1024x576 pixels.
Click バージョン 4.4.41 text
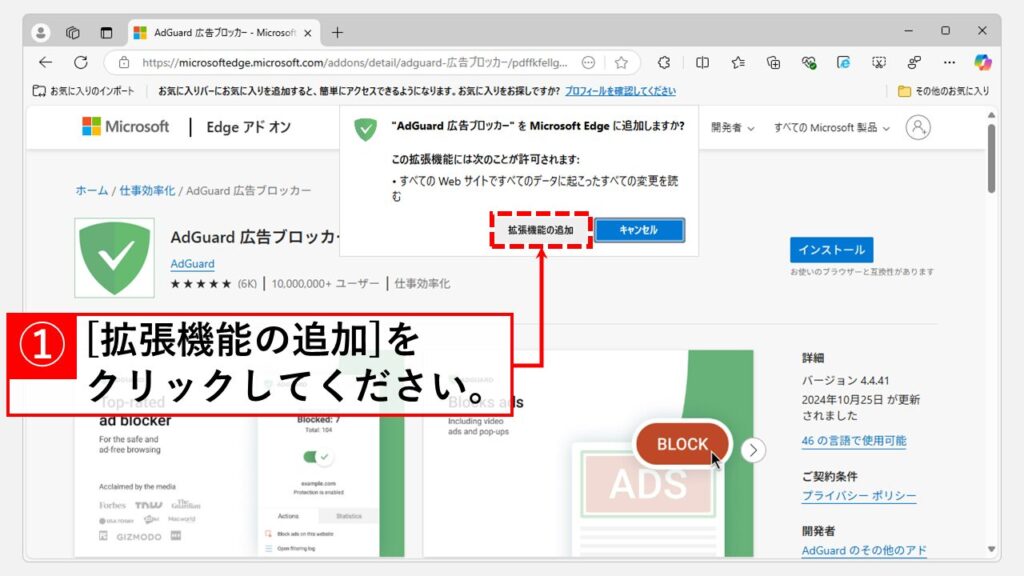(x=845, y=380)
